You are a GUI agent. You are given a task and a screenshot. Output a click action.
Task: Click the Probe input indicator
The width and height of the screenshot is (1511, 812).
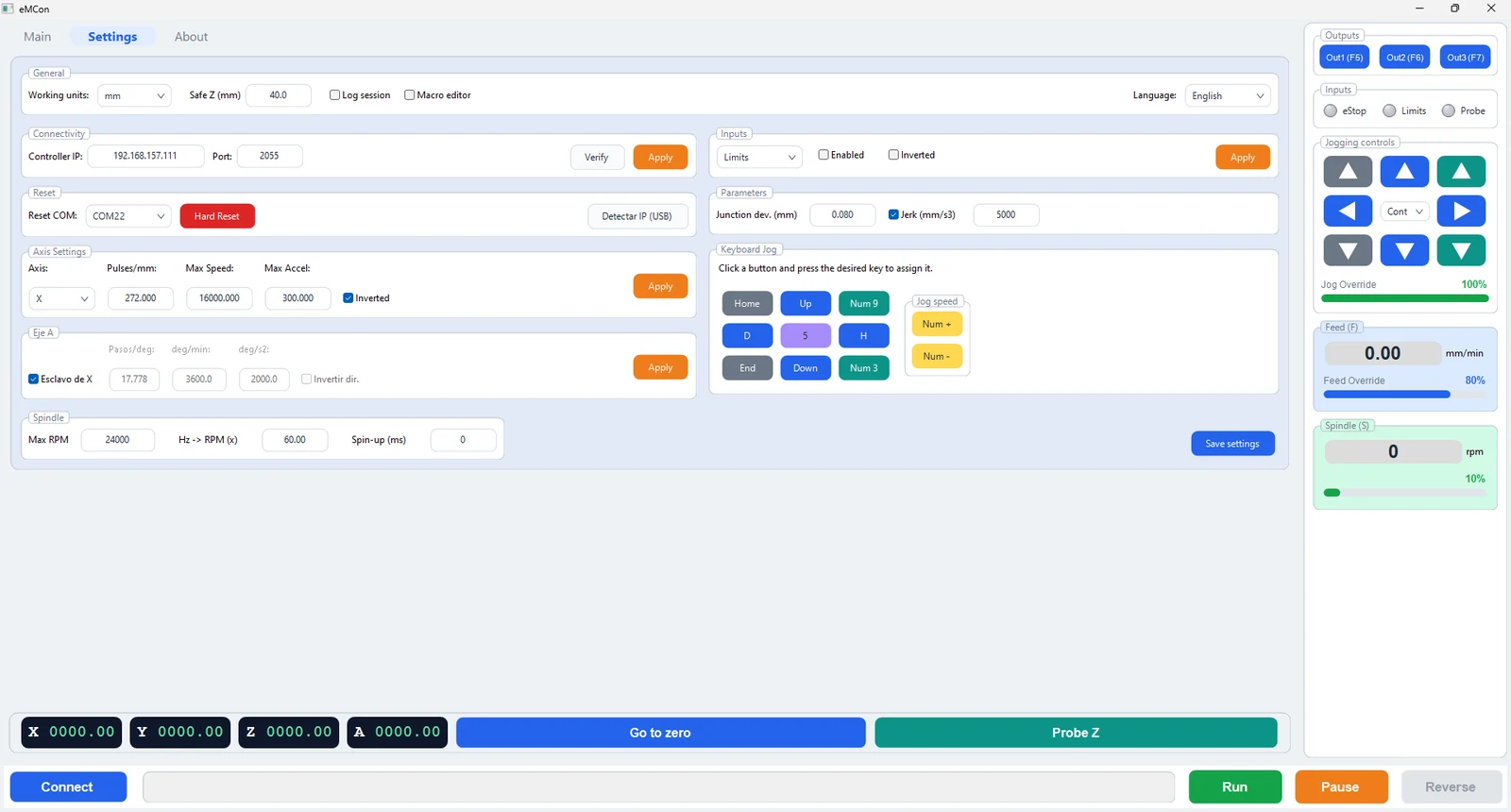1448,110
